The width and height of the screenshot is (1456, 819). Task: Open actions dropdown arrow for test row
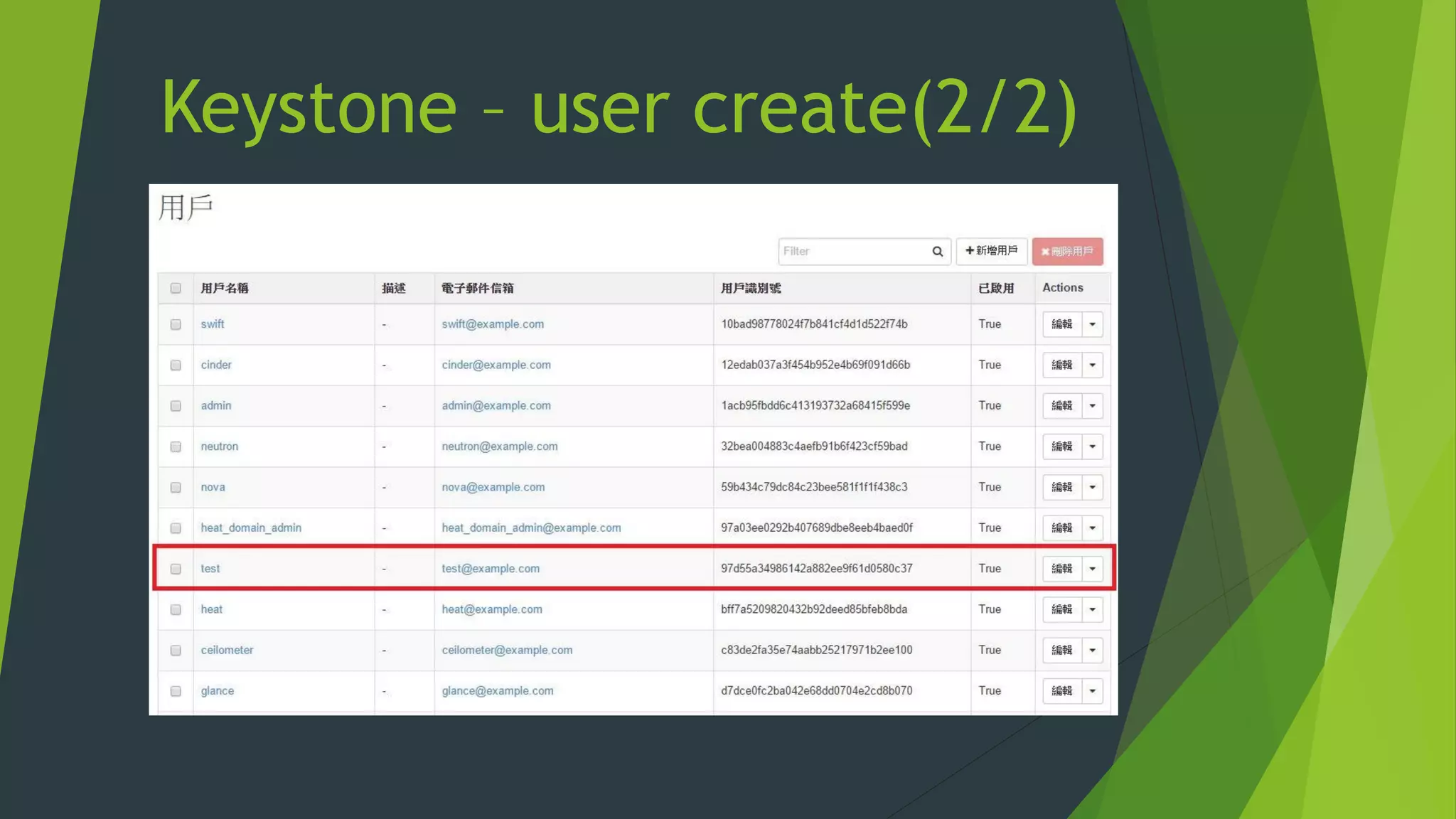(1092, 569)
